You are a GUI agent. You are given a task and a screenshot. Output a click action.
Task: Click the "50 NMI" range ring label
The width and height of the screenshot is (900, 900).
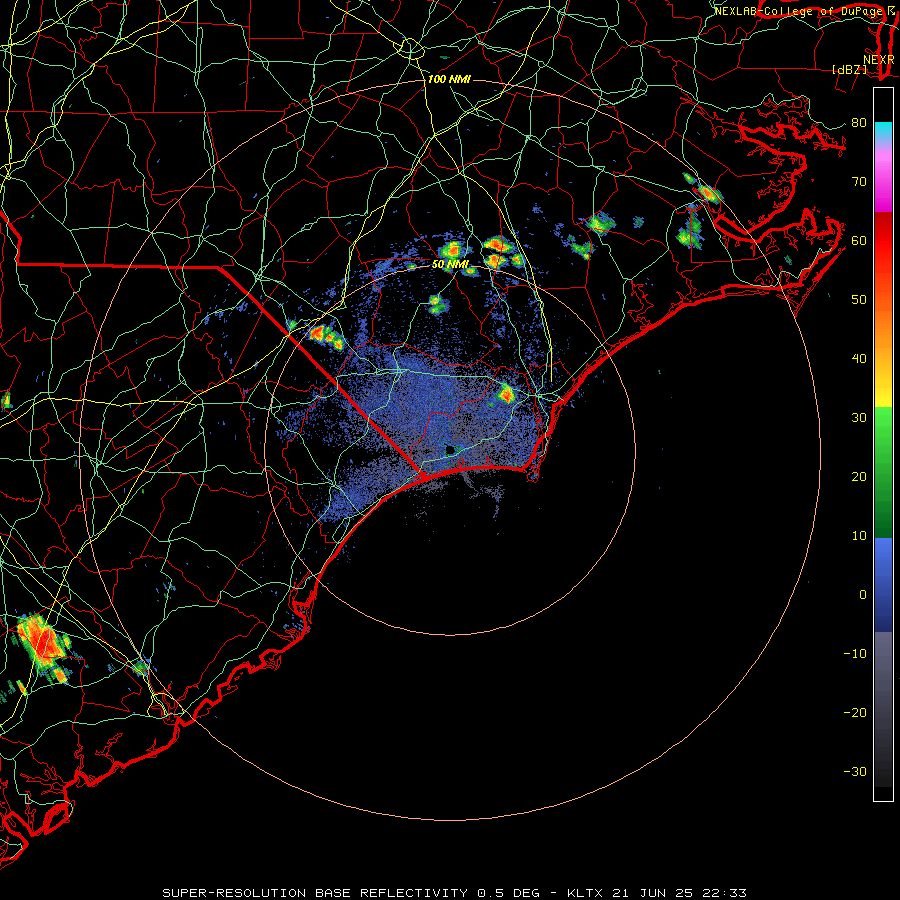click(451, 264)
